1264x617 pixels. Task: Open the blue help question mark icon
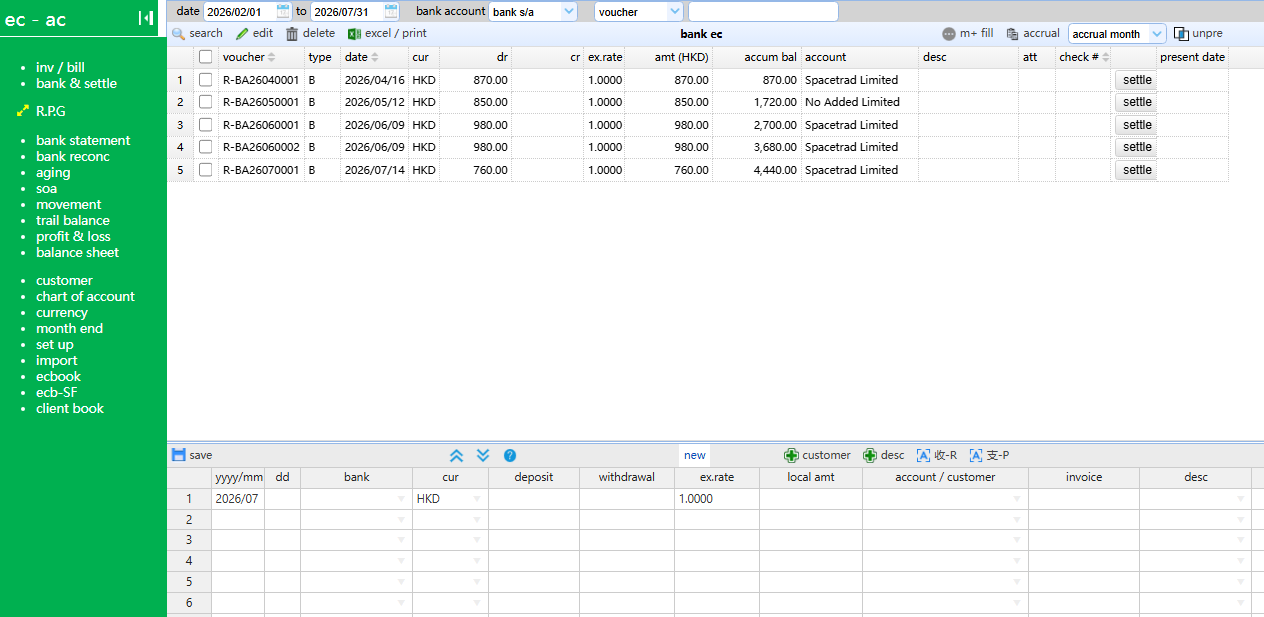tap(510, 455)
